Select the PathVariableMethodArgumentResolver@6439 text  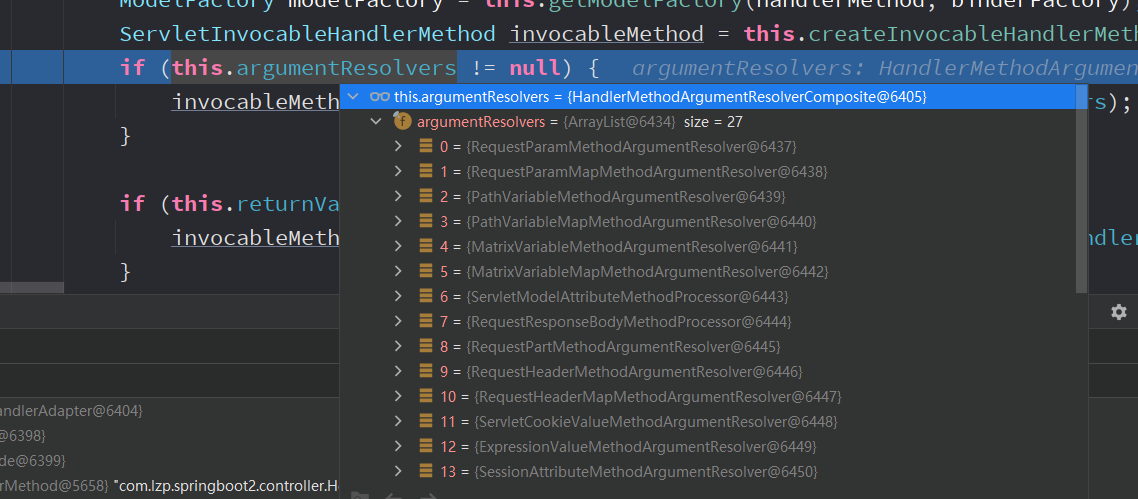pyautogui.click(x=626, y=197)
